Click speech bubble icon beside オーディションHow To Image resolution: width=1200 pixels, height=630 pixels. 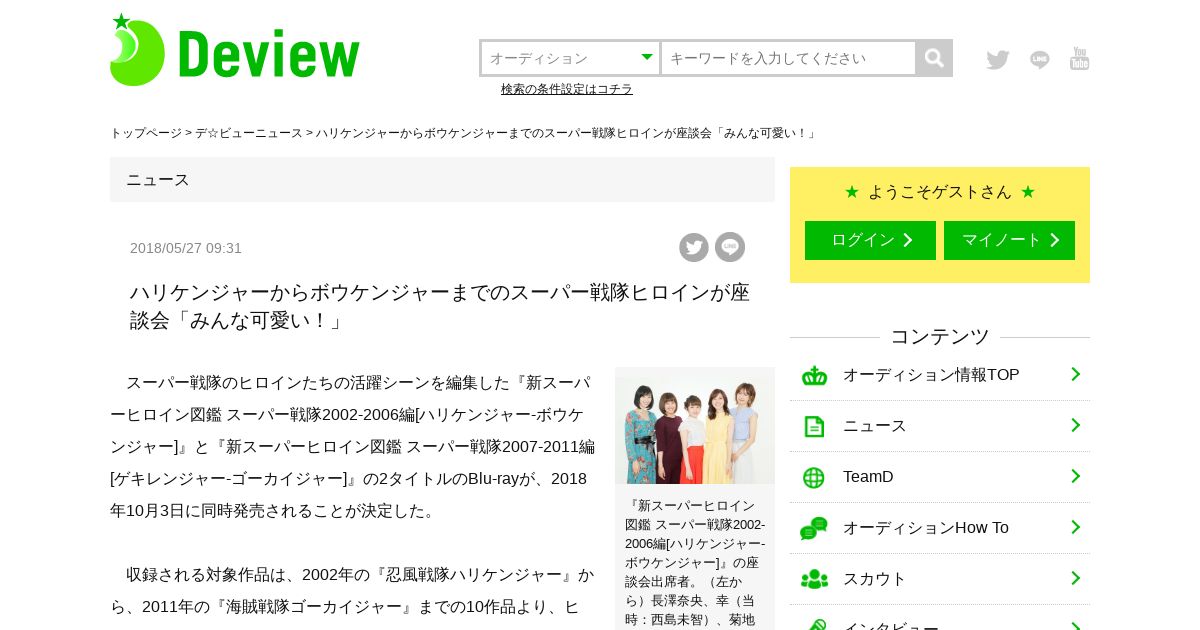(x=814, y=529)
